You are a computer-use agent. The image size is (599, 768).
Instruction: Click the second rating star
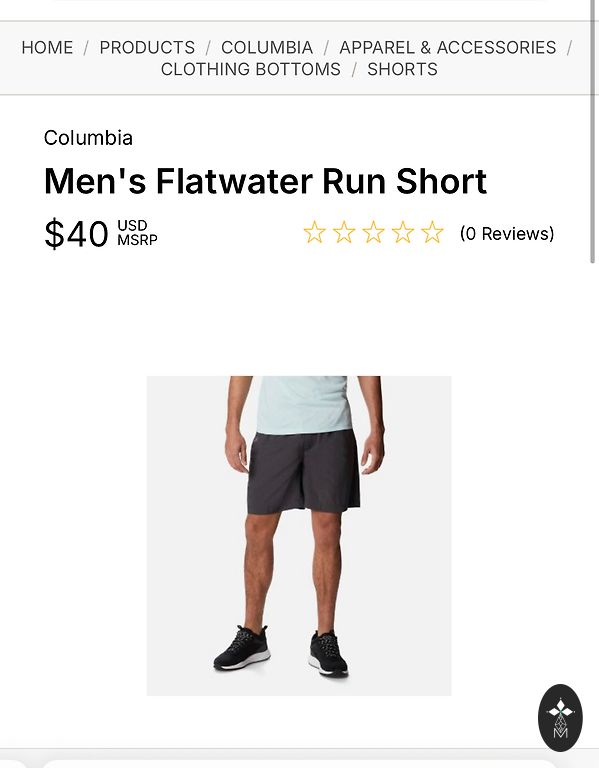click(x=344, y=232)
